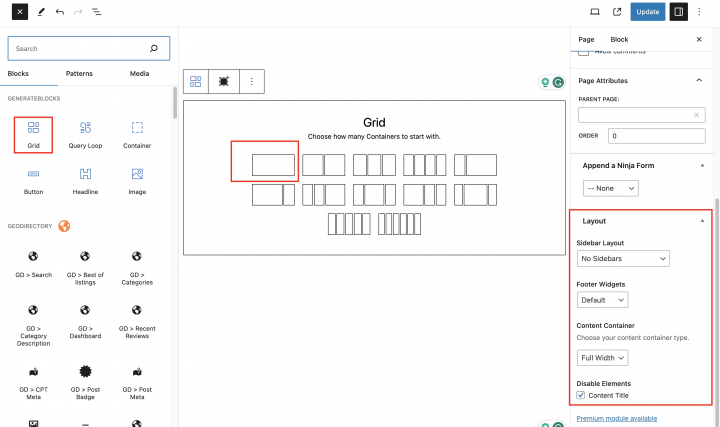Open the Footer Widgets dropdown
This screenshot has height=427, width=720.
602,300
